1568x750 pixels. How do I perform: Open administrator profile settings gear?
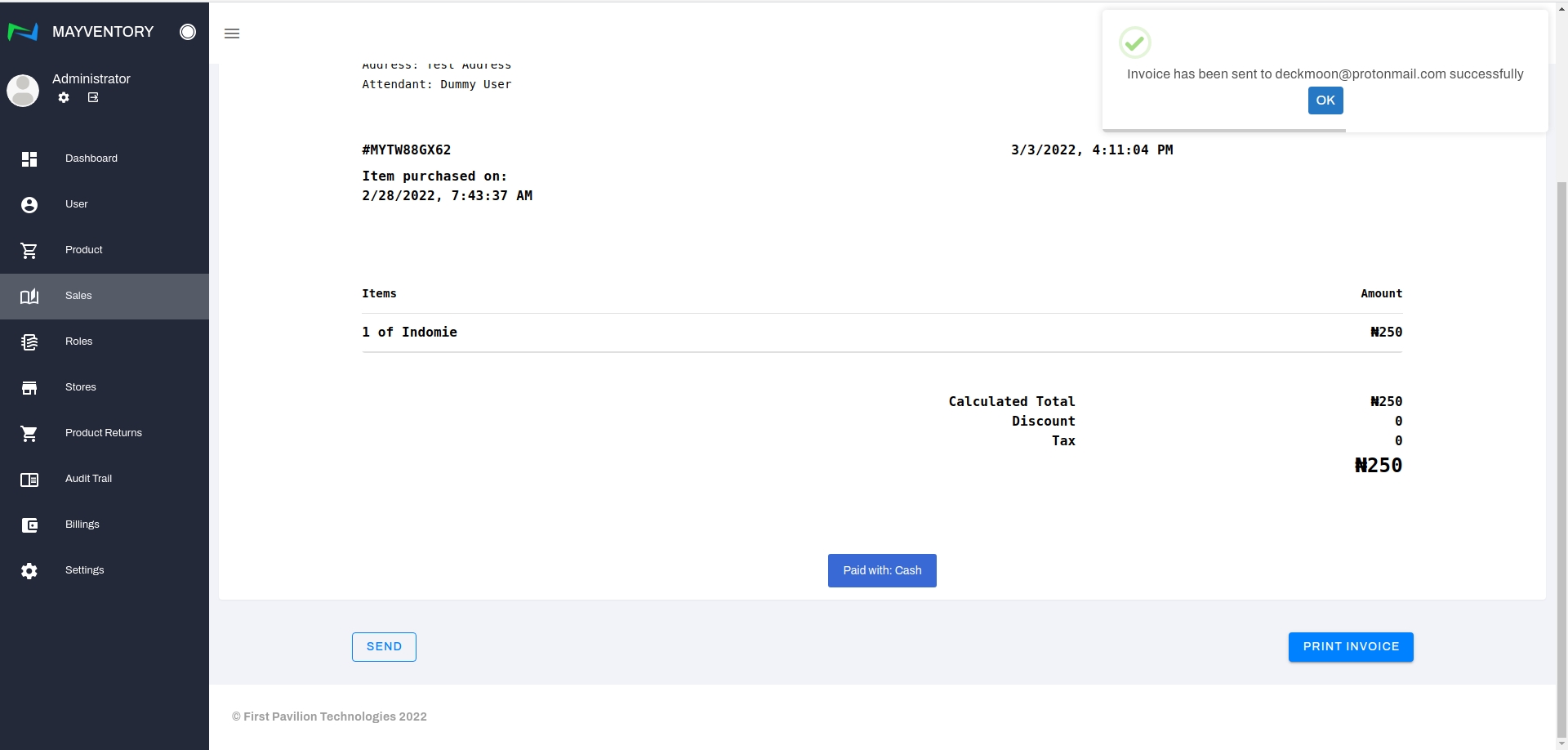pyautogui.click(x=64, y=97)
